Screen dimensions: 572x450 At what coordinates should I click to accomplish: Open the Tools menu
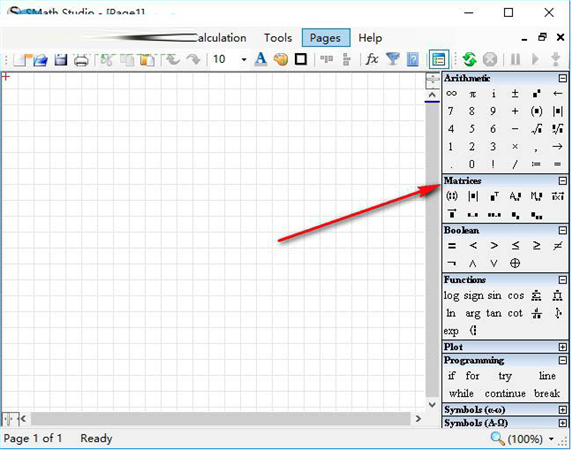(278, 38)
